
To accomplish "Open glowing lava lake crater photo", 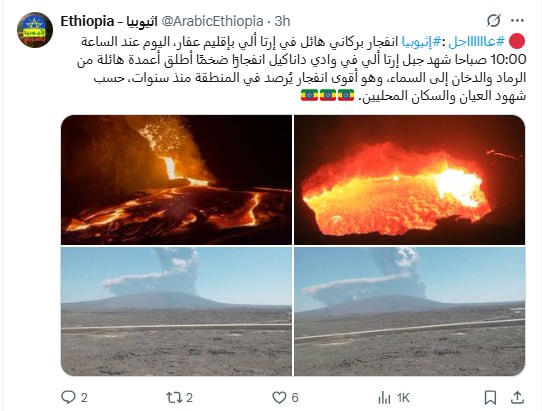I will pyautogui.click(x=410, y=180).
